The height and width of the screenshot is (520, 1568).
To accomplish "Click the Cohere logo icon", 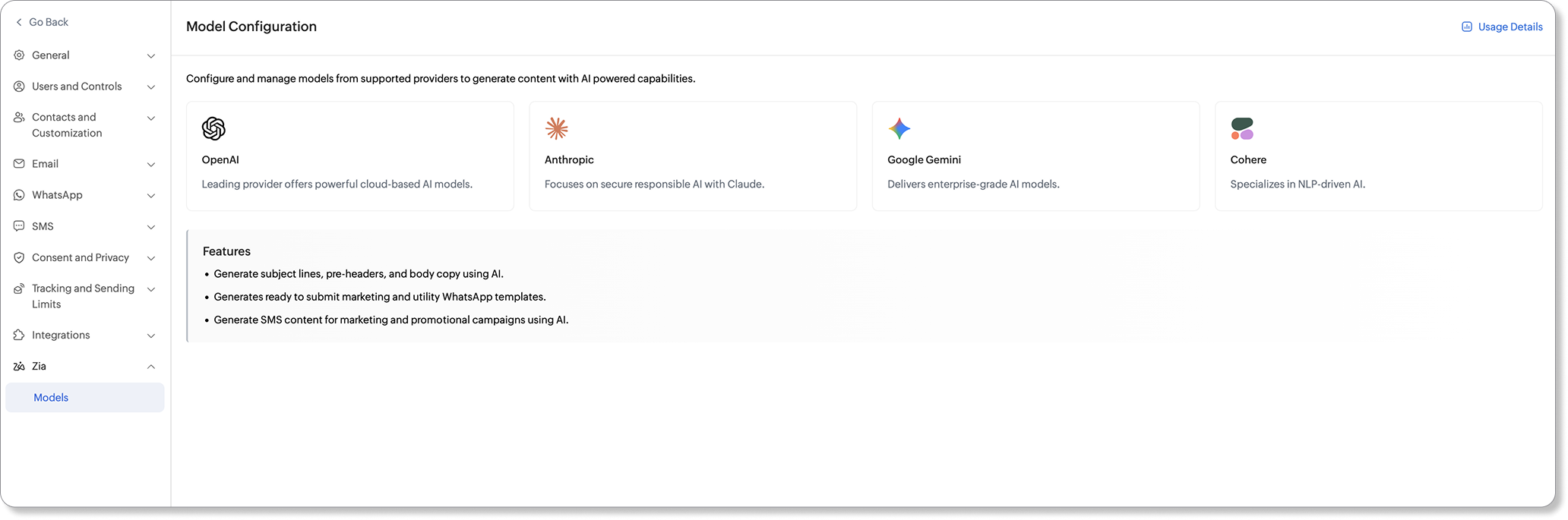I will [x=1242, y=128].
